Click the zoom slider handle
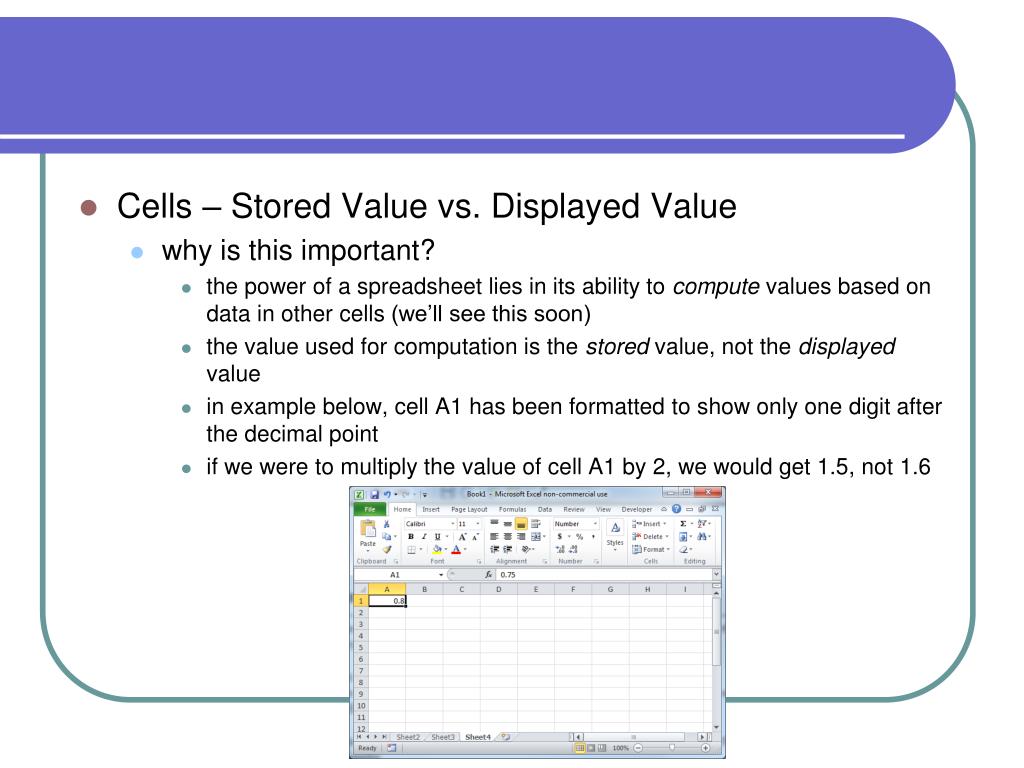 pyautogui.click(x=671, y=748)
